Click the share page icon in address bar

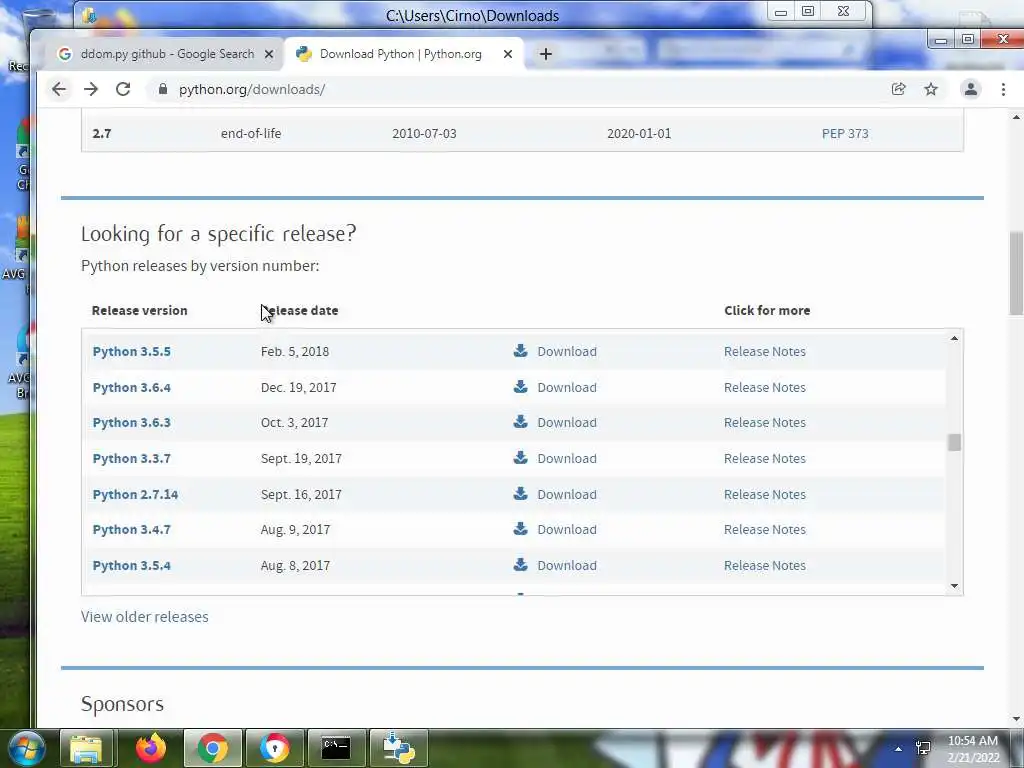(x=899, y=89)
